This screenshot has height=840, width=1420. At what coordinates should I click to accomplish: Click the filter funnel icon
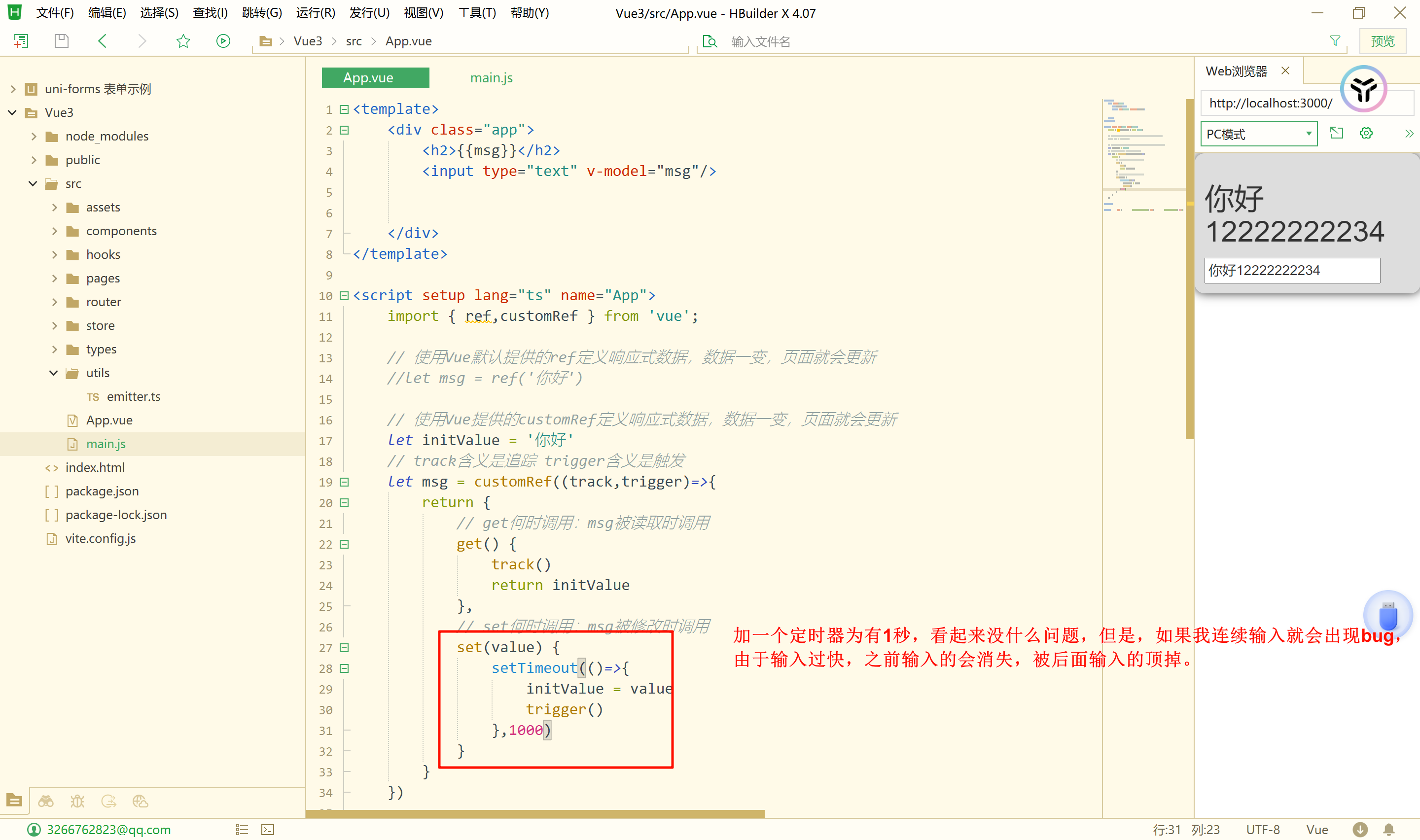(x=1335, y=41)
